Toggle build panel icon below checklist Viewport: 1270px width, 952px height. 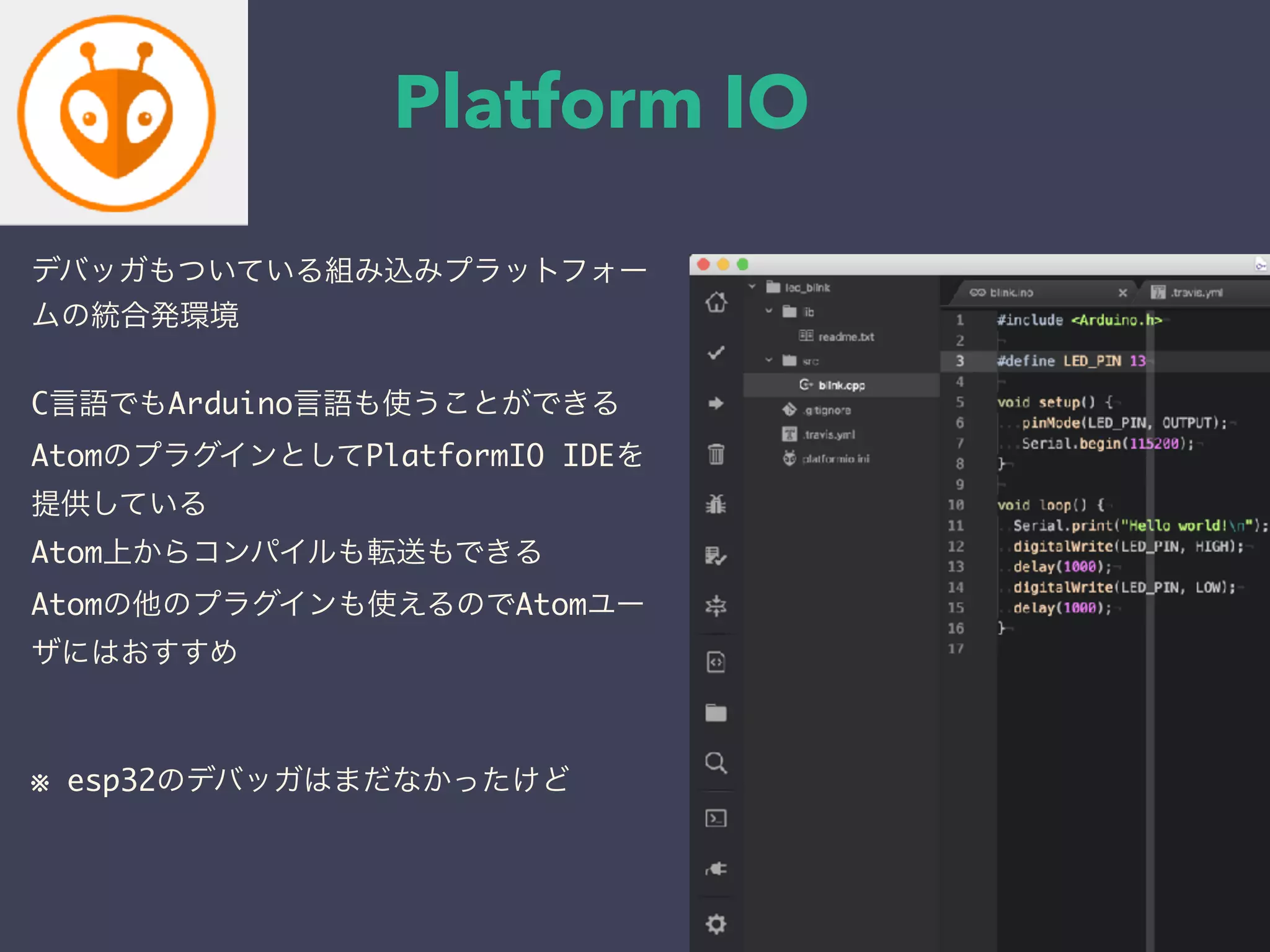click(716, 606)
